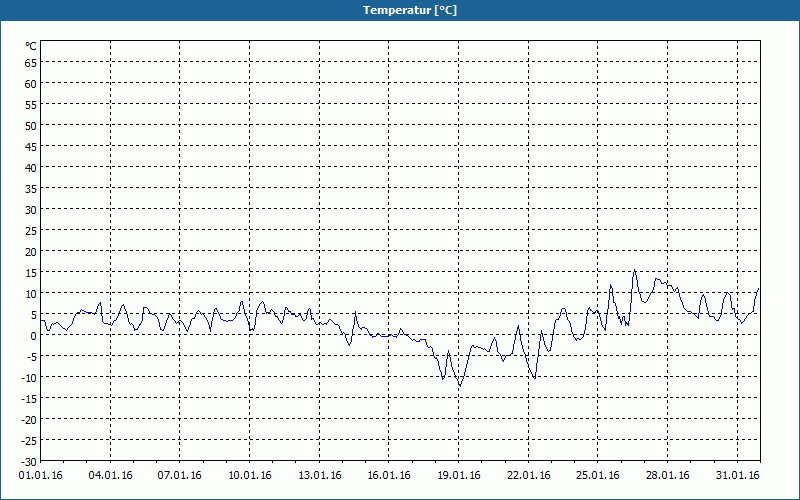Select the 30 value on temperature axis
This screenshot has width=800, height=500.
[31, 210]
